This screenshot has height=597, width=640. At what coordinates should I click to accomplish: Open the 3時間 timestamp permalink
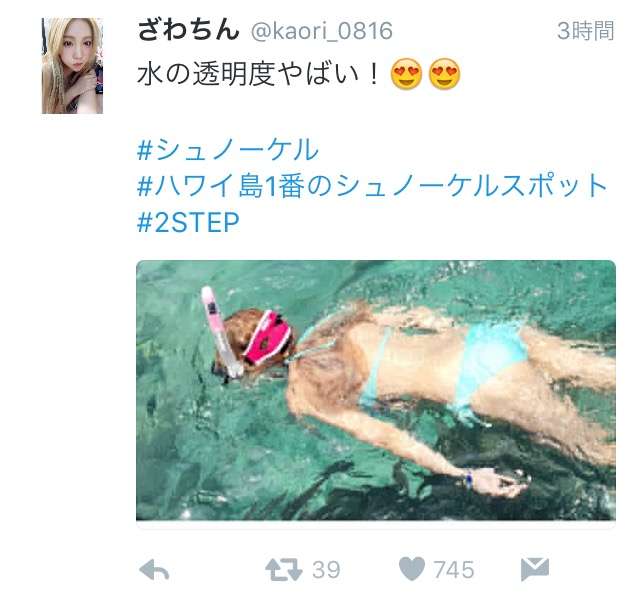coord(586,31)
